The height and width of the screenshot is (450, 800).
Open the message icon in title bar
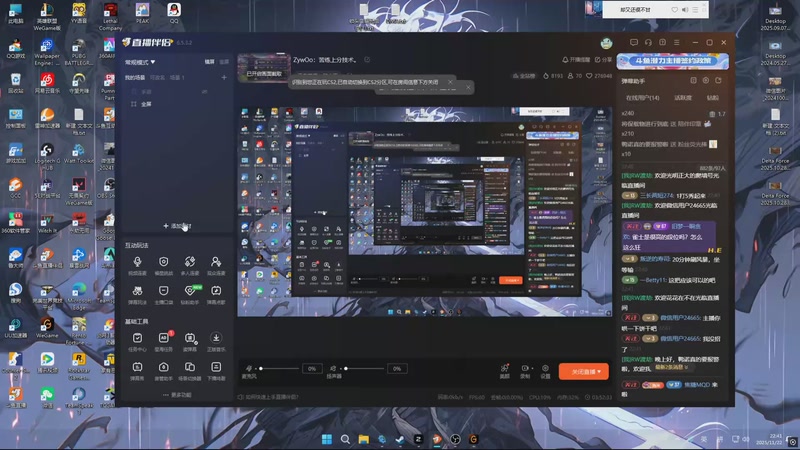(x=634, y=42)
